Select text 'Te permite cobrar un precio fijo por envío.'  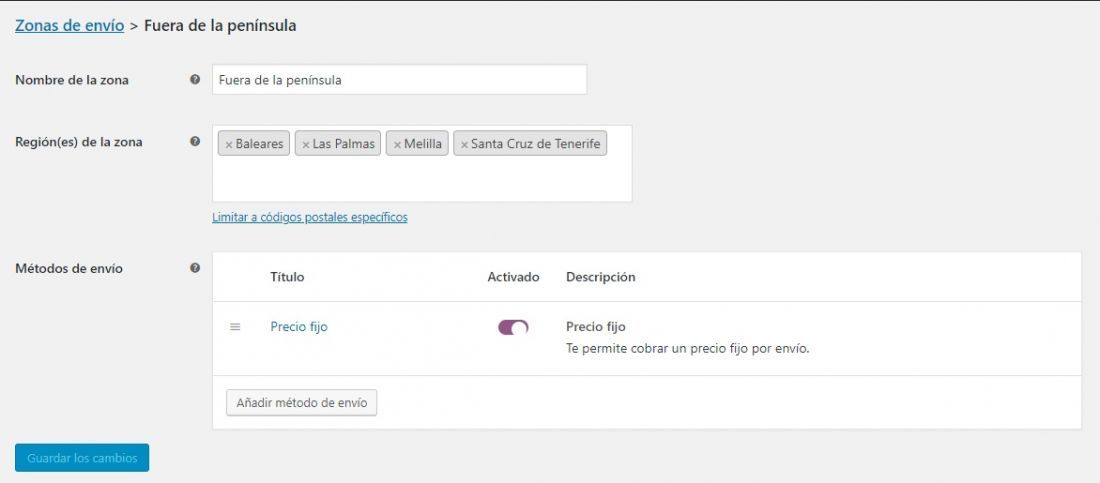tap(688, 348)
